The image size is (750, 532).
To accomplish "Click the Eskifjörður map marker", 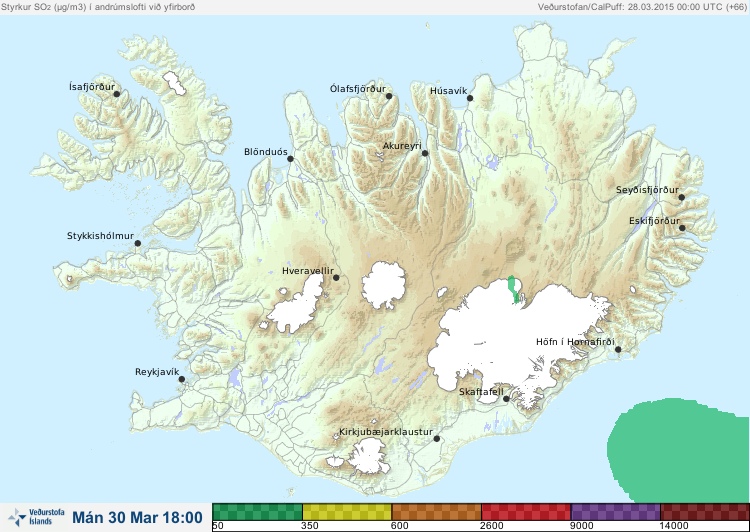I will [x=682, y=228].
